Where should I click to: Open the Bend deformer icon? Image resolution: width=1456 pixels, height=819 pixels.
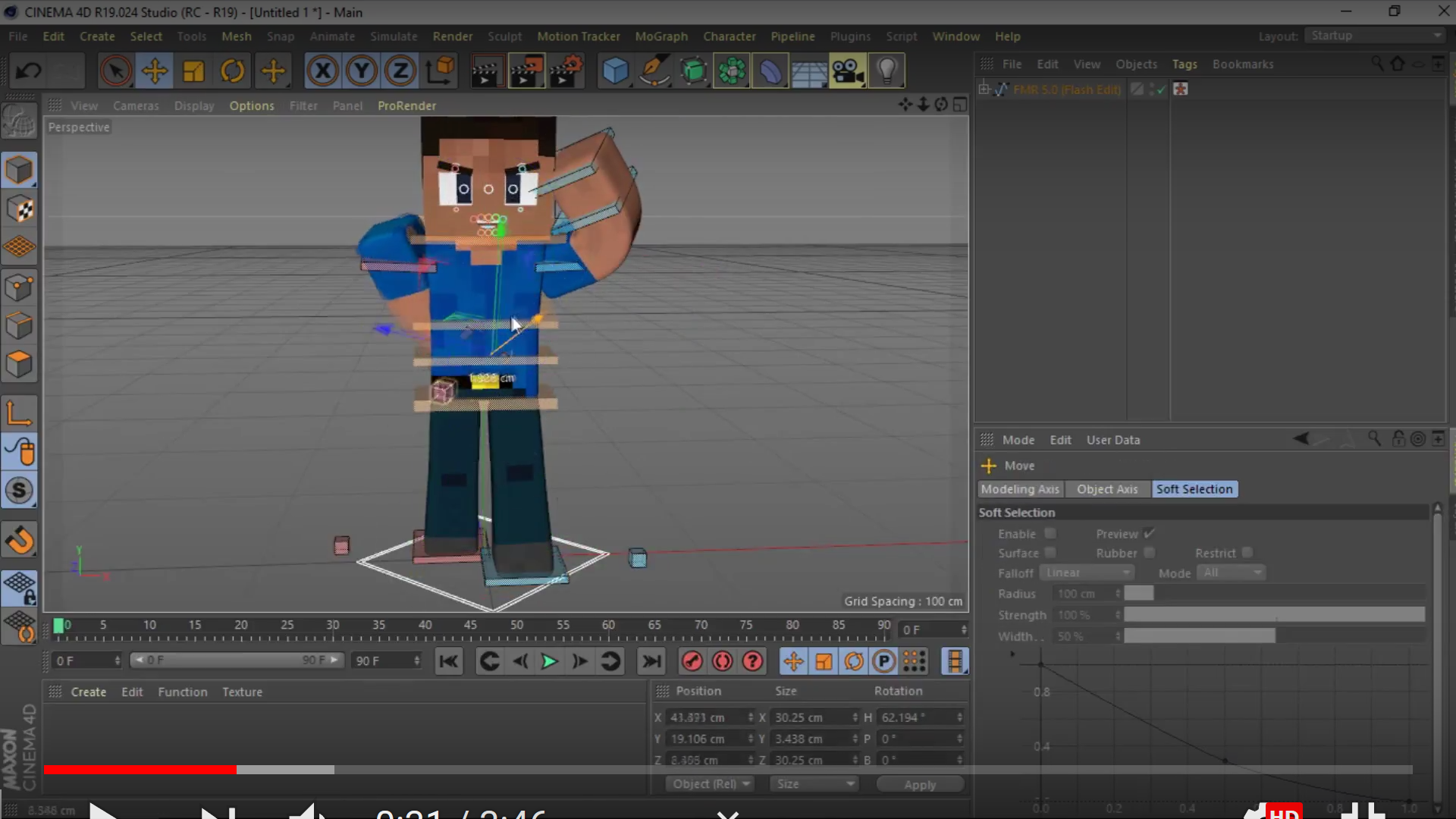click(x=770, y=71)
